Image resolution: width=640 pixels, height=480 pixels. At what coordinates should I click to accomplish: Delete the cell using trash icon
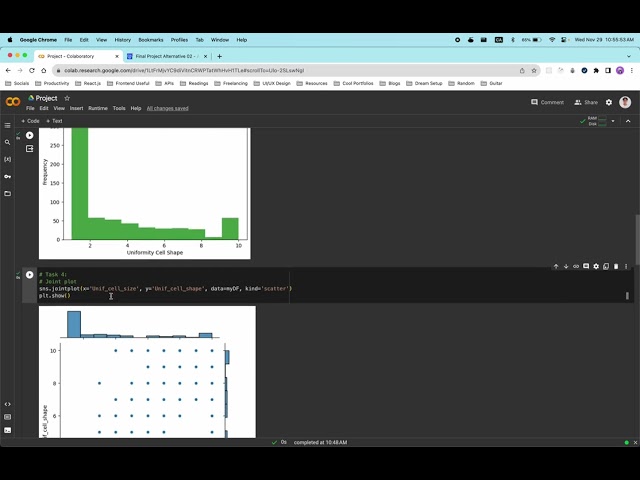tap(616, 266)
